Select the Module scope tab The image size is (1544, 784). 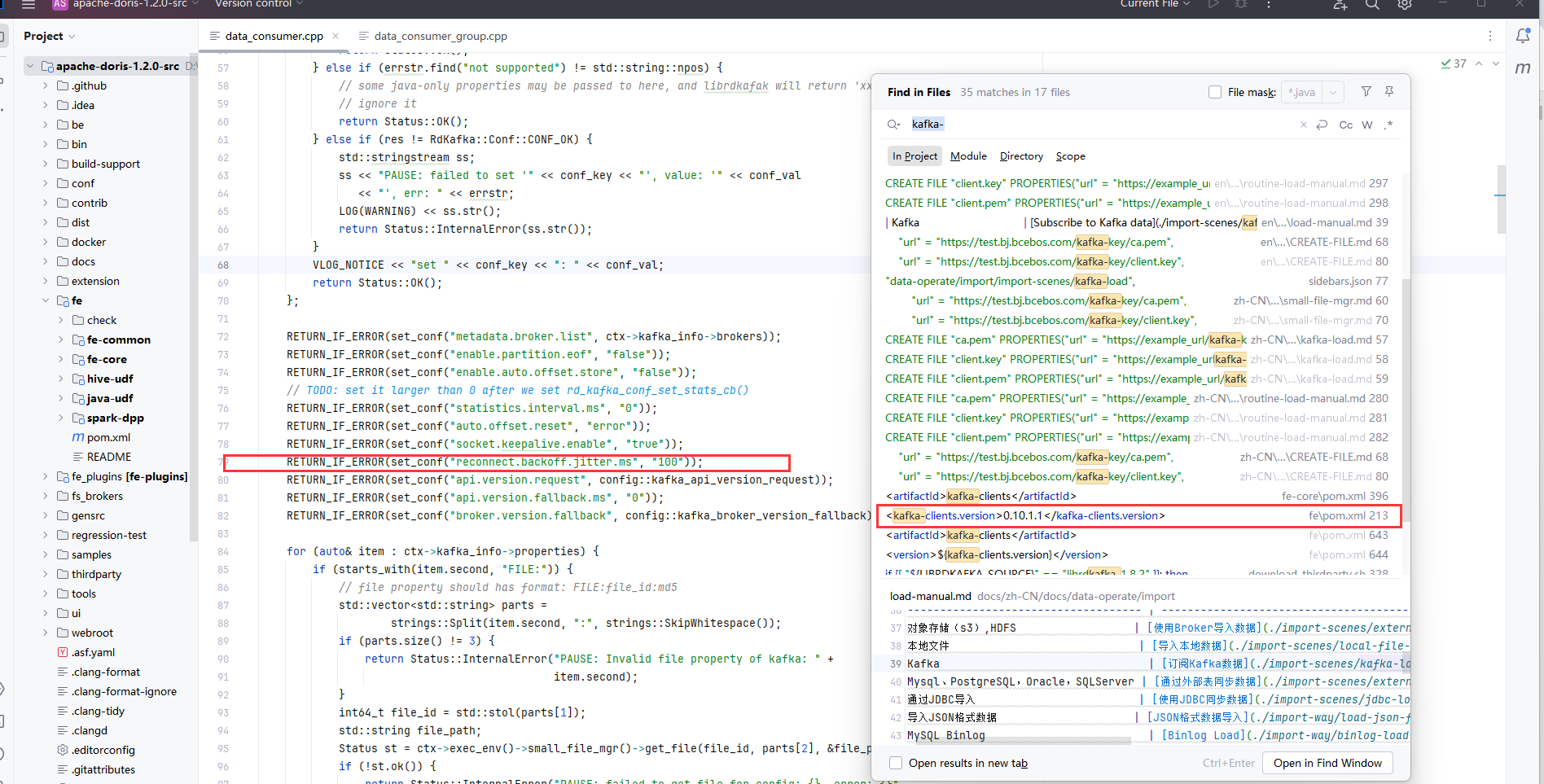[968, 156]
